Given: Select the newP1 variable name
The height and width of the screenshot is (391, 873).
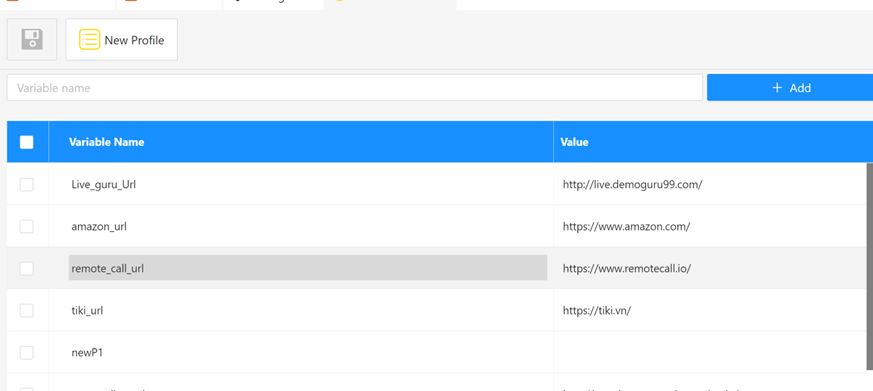Looking at the screenshot, I should 87,353.
